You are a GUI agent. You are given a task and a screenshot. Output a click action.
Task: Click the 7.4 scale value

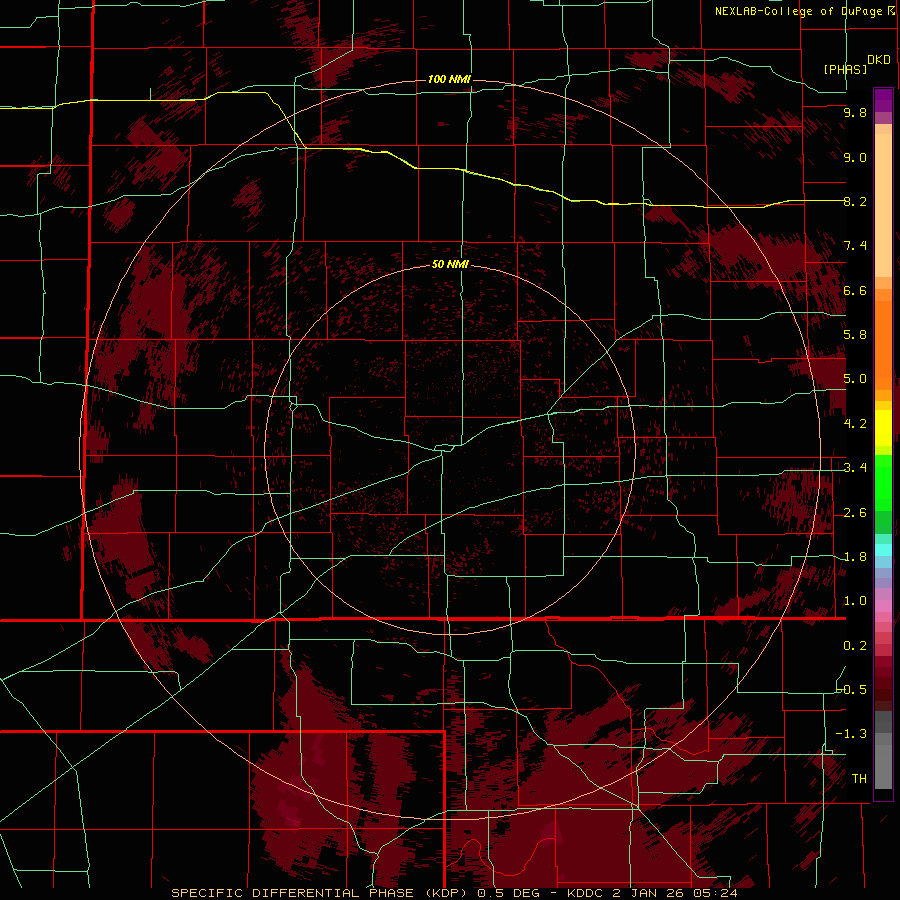pyautogui.click(x=855, y=246)
